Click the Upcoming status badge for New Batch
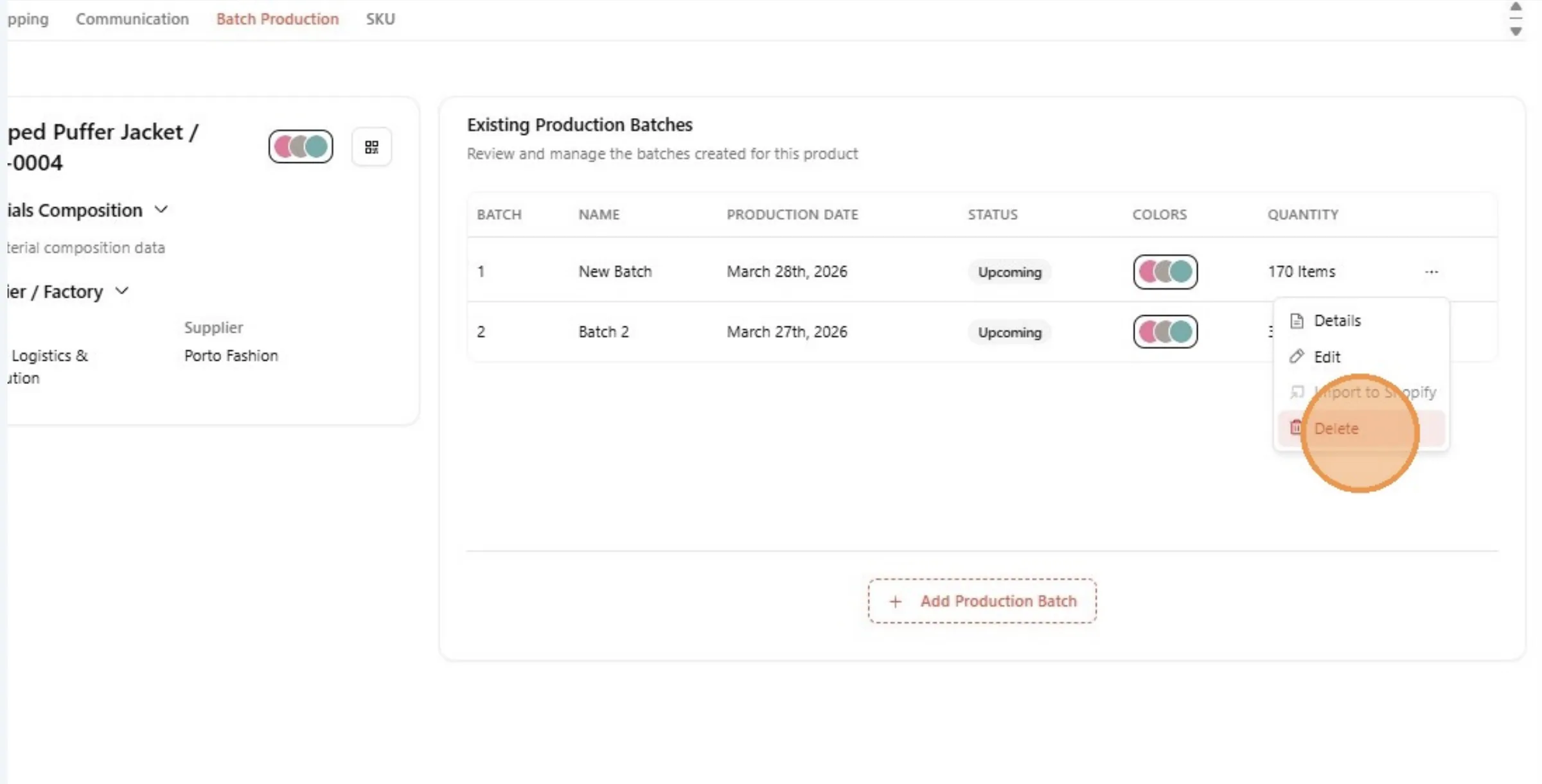1542x784 pixels. 1009,272
